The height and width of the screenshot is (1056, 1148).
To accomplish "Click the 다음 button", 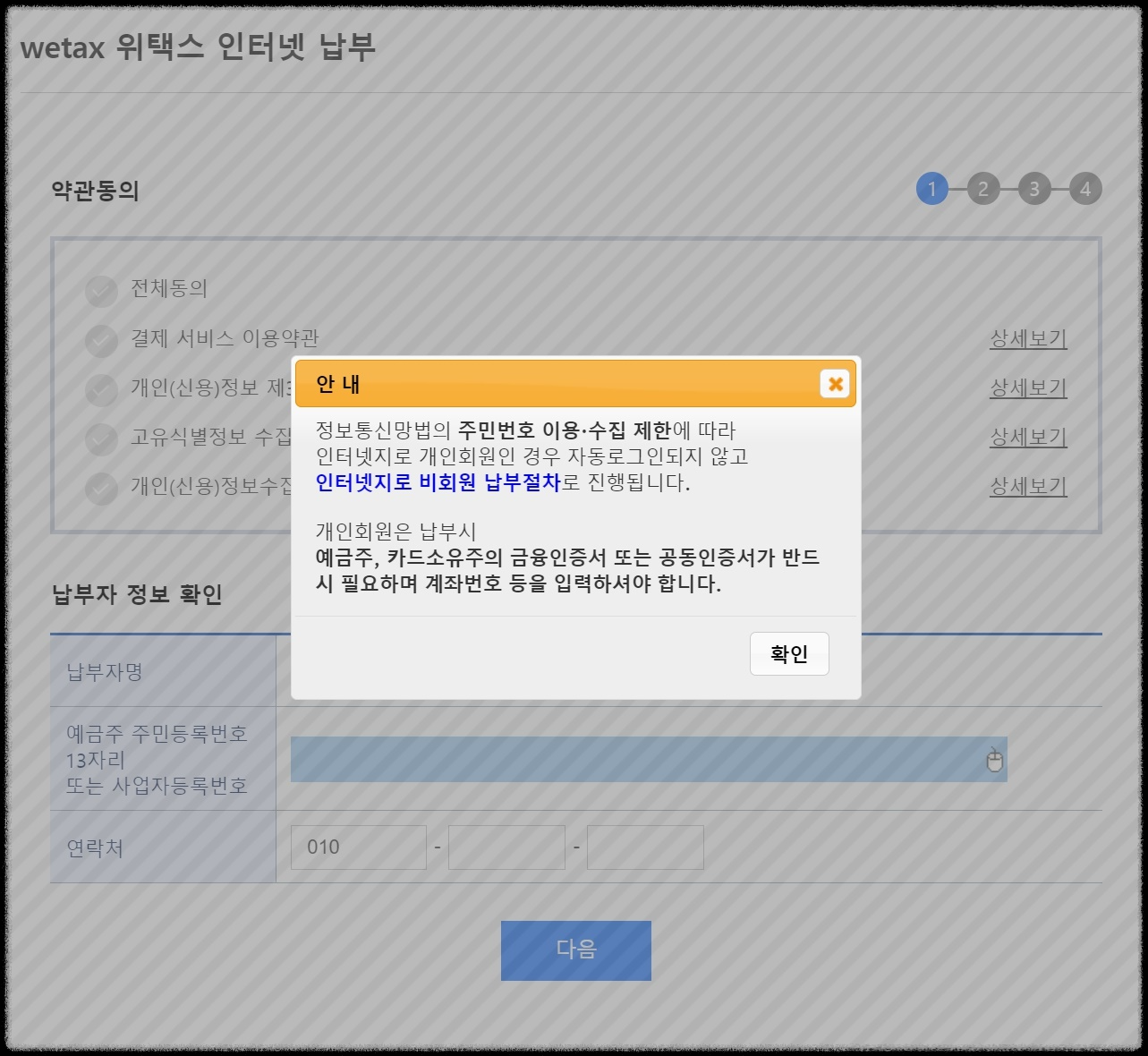I will pos(576,950).
